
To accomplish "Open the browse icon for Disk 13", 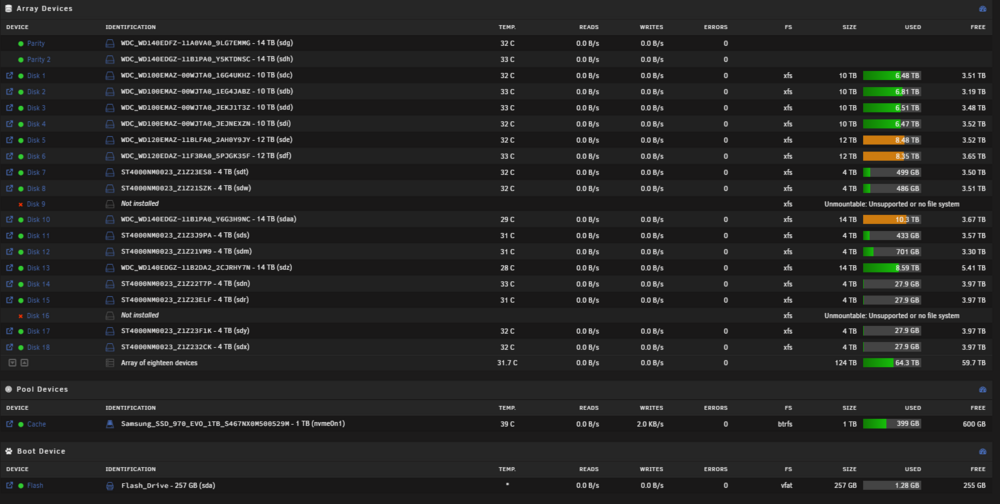I will click(x=10, y=268).
